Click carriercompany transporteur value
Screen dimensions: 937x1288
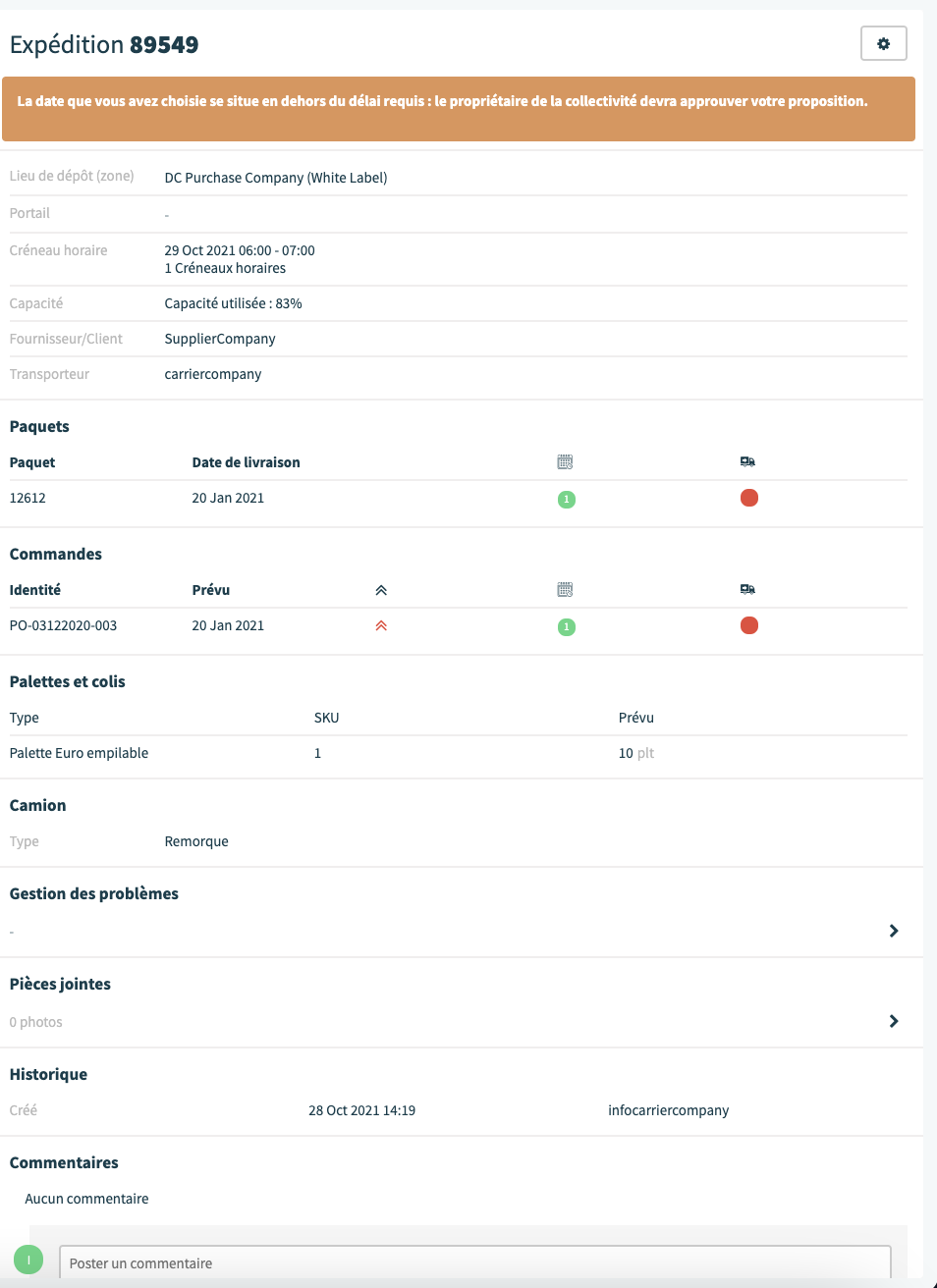tap(213, 374)
